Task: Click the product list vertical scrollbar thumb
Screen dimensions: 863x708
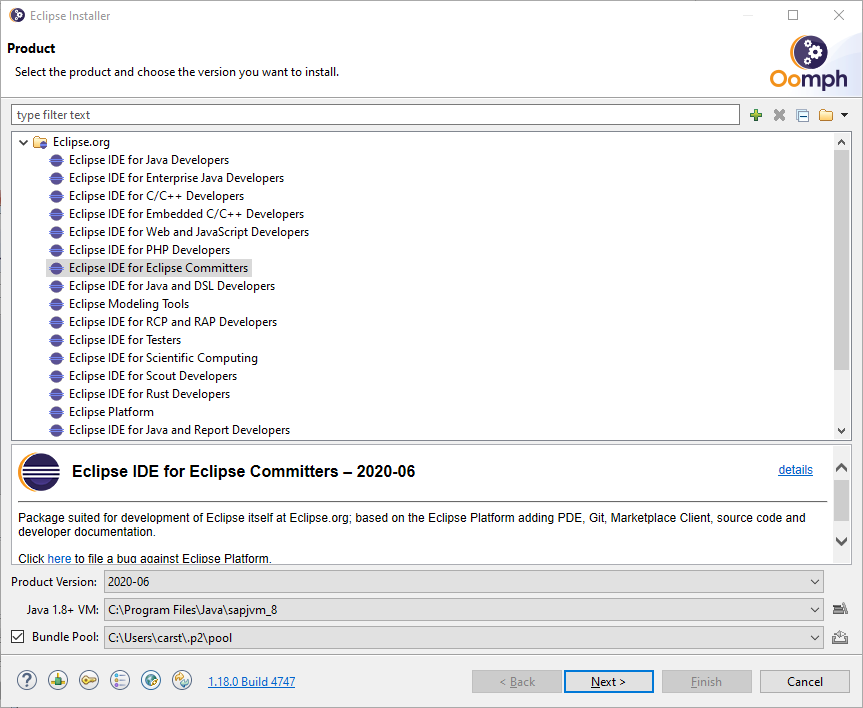Action: tap(841, 260)
